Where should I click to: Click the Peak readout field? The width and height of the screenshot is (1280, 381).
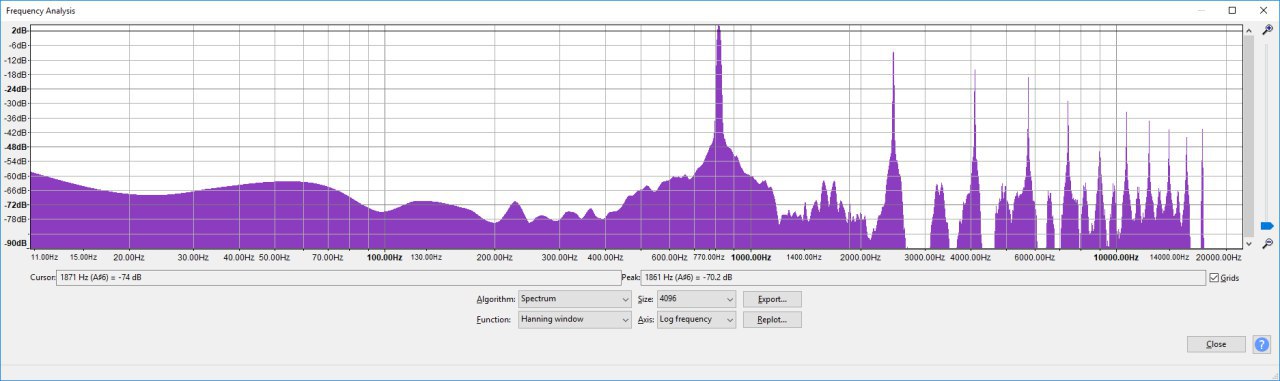pos(922,278)
